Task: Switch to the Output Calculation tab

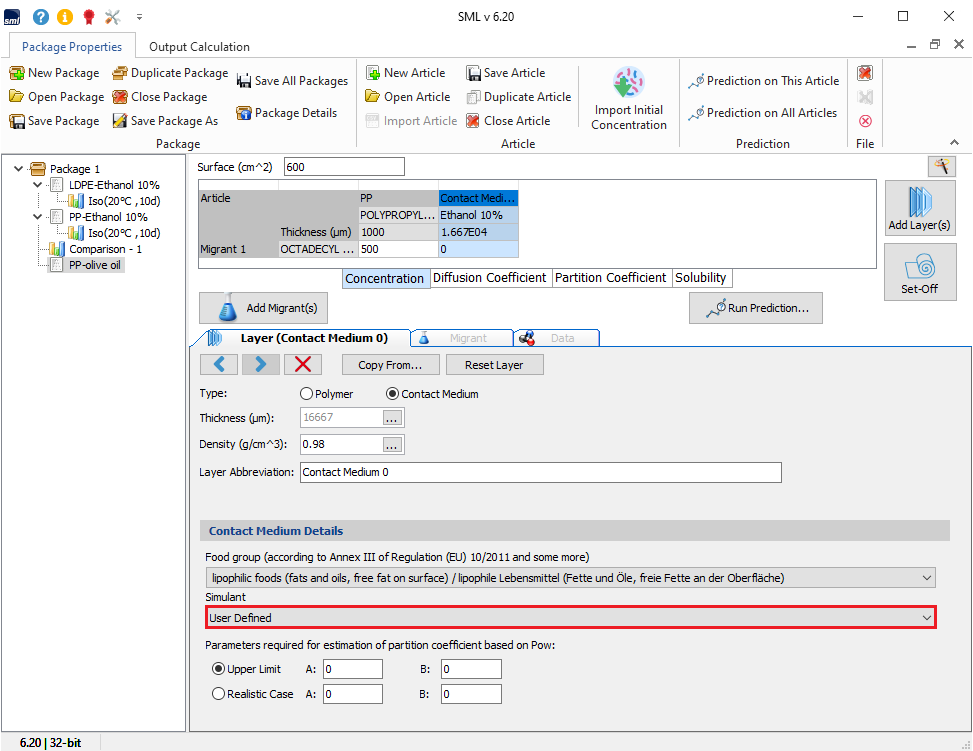Action: pos(199,47)
